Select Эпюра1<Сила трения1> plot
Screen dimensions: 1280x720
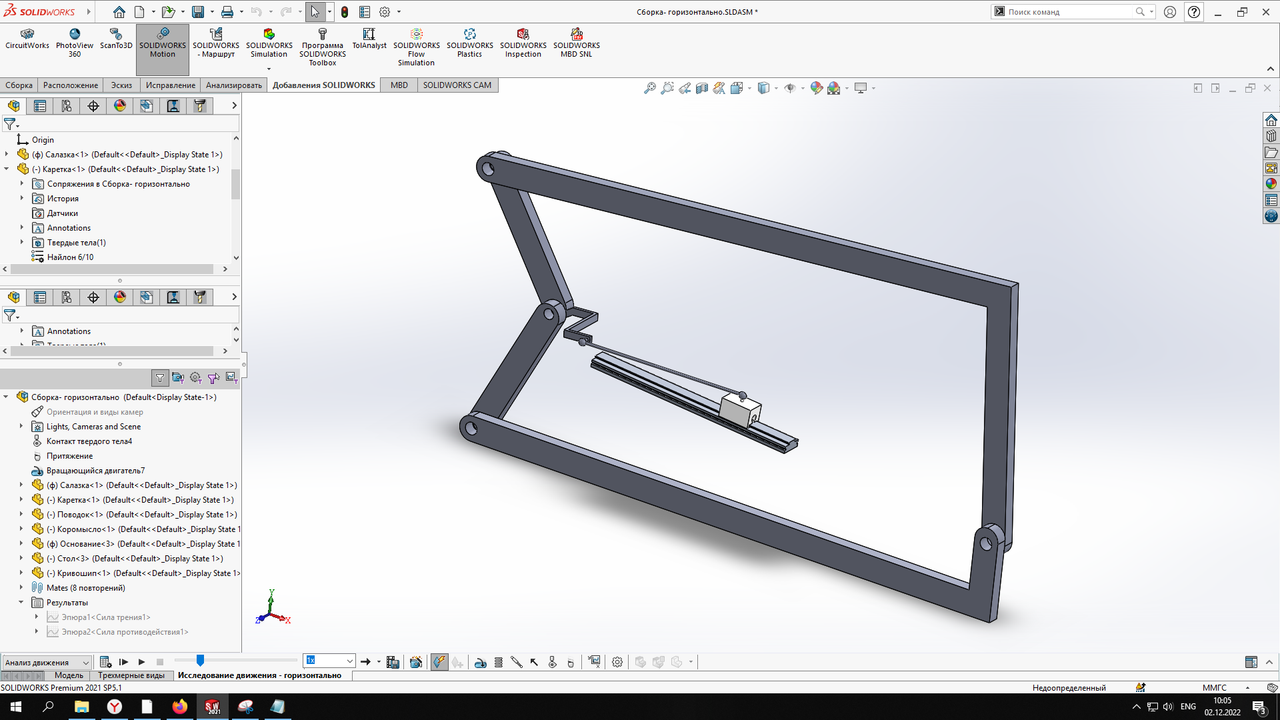(x=106, y=617)
